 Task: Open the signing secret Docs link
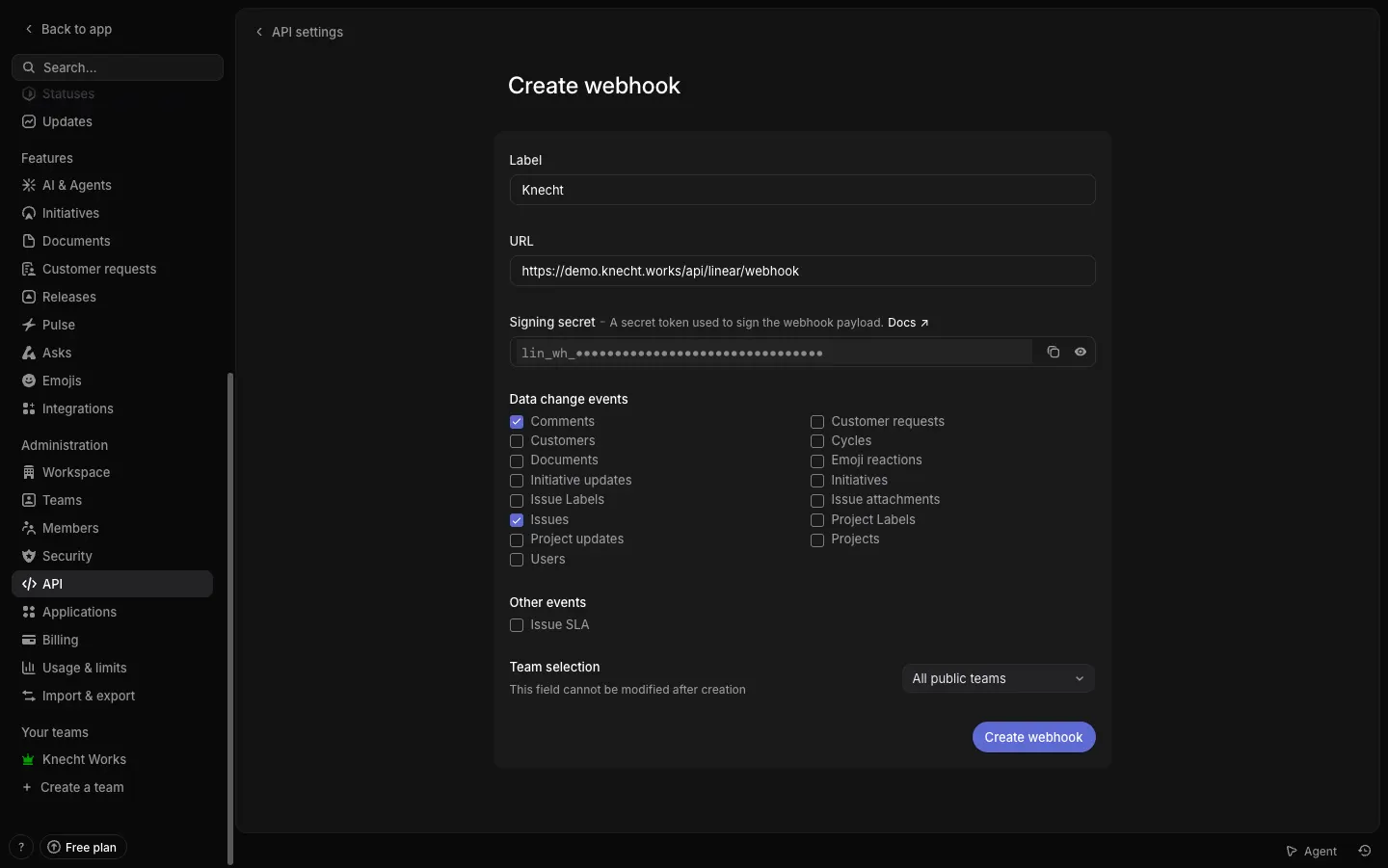click(908, 323)
